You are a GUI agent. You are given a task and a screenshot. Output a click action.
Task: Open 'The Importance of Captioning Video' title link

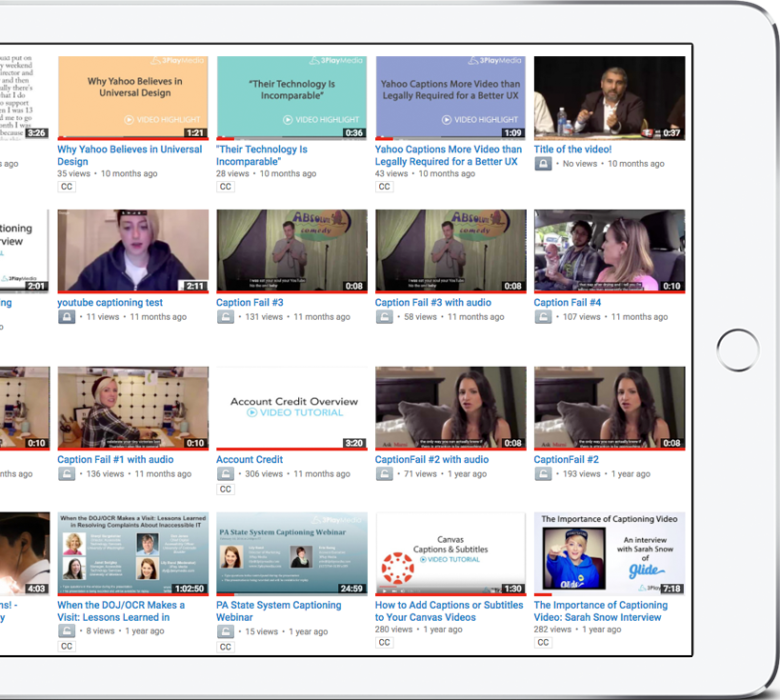[600, 611]
